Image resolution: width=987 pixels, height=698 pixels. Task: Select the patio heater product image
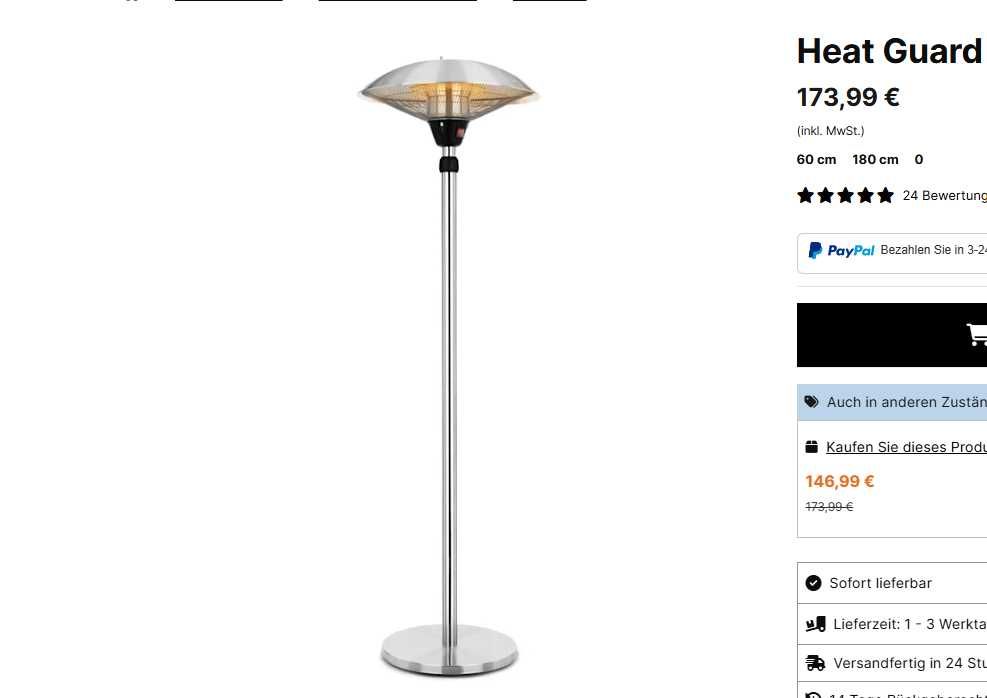tap(449, 366)
